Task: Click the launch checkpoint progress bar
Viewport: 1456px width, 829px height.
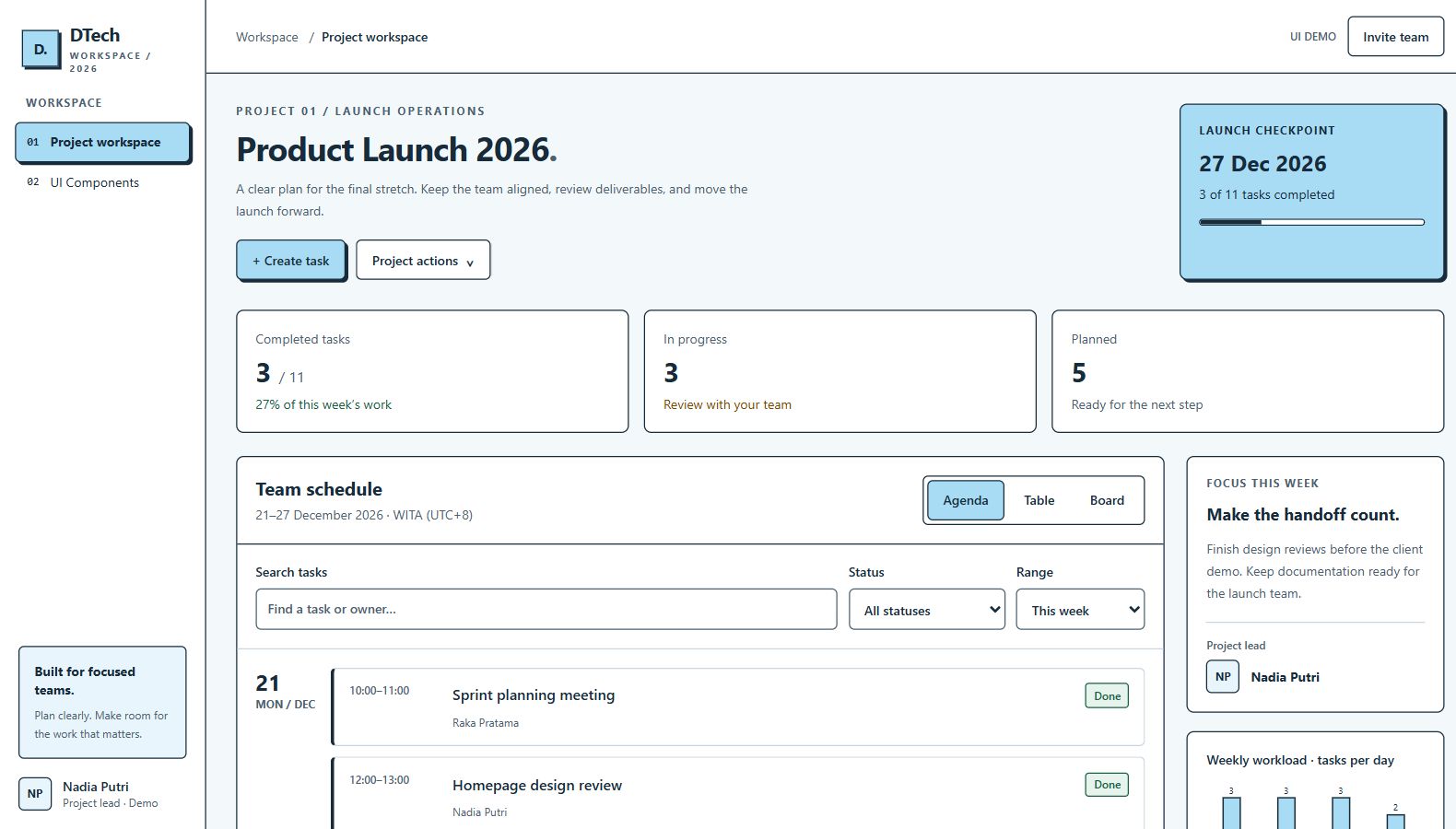Action: (1311, 222)
